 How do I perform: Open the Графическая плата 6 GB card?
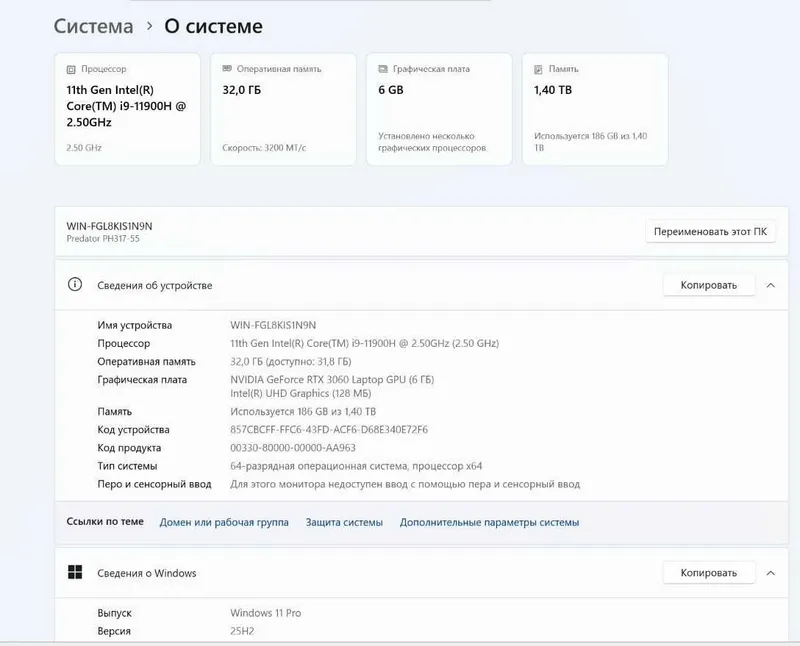click(x=439, y=109)
